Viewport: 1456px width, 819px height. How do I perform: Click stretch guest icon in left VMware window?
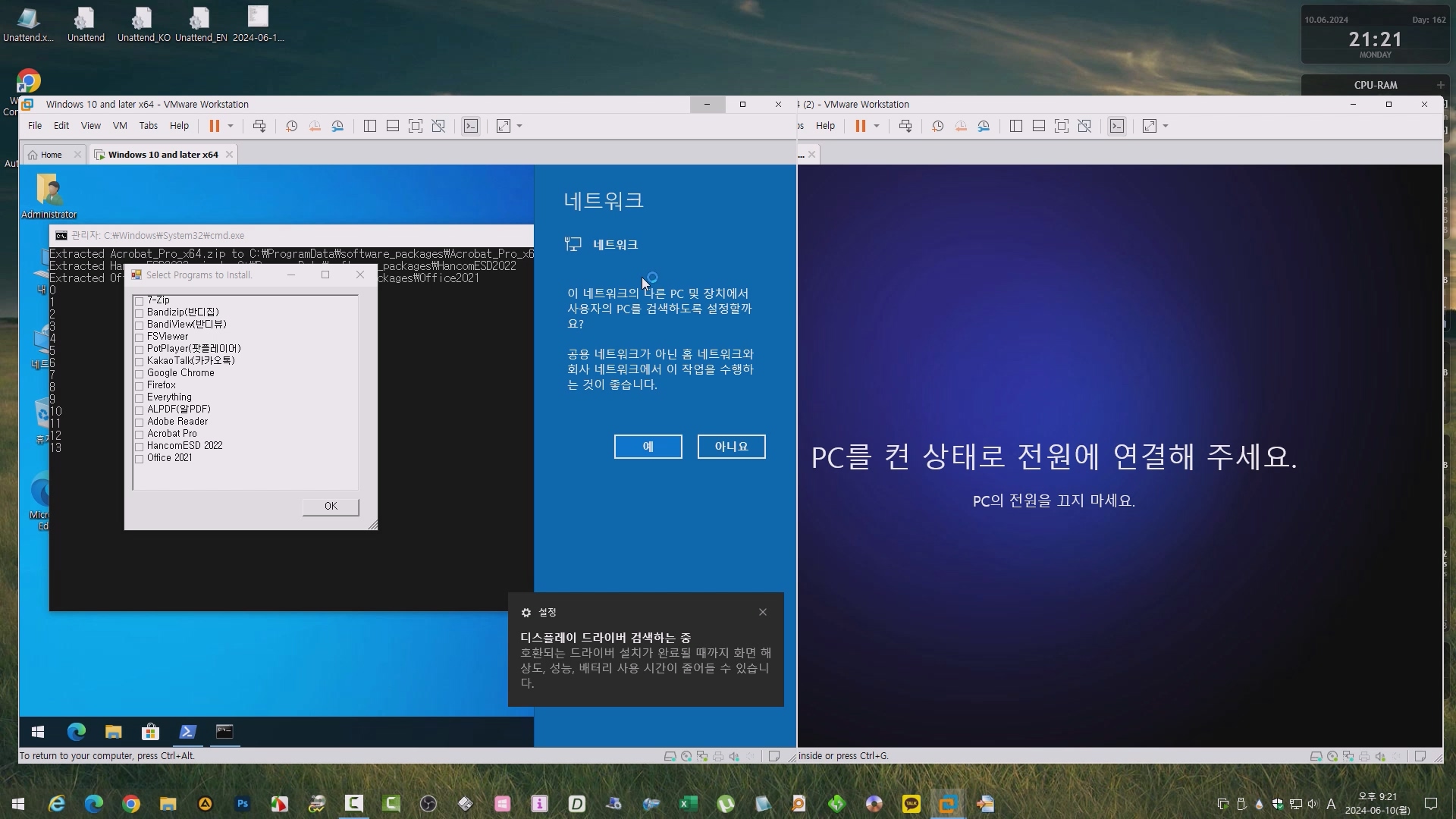coord(504,126)
